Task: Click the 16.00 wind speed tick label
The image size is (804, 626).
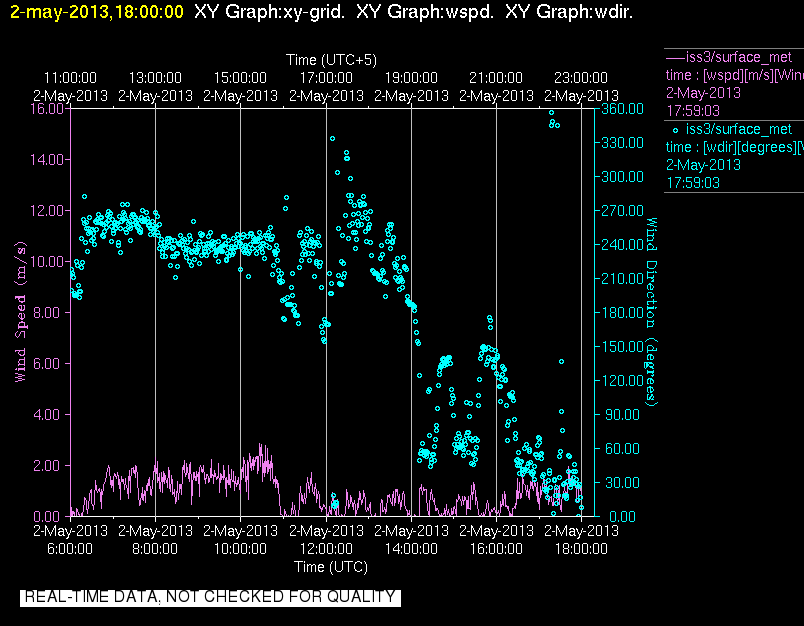Action: [46, 109]
